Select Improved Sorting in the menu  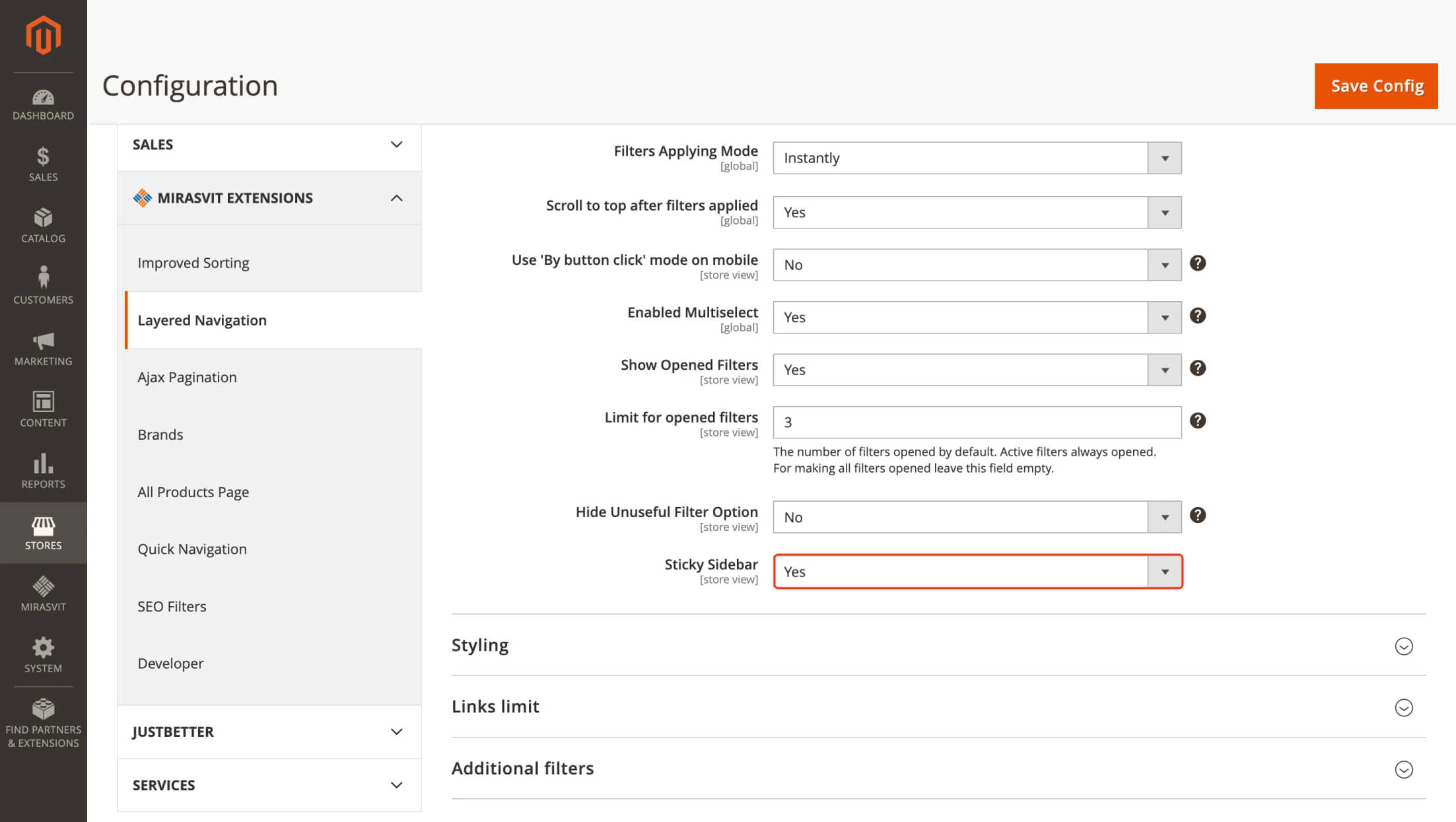193,262
